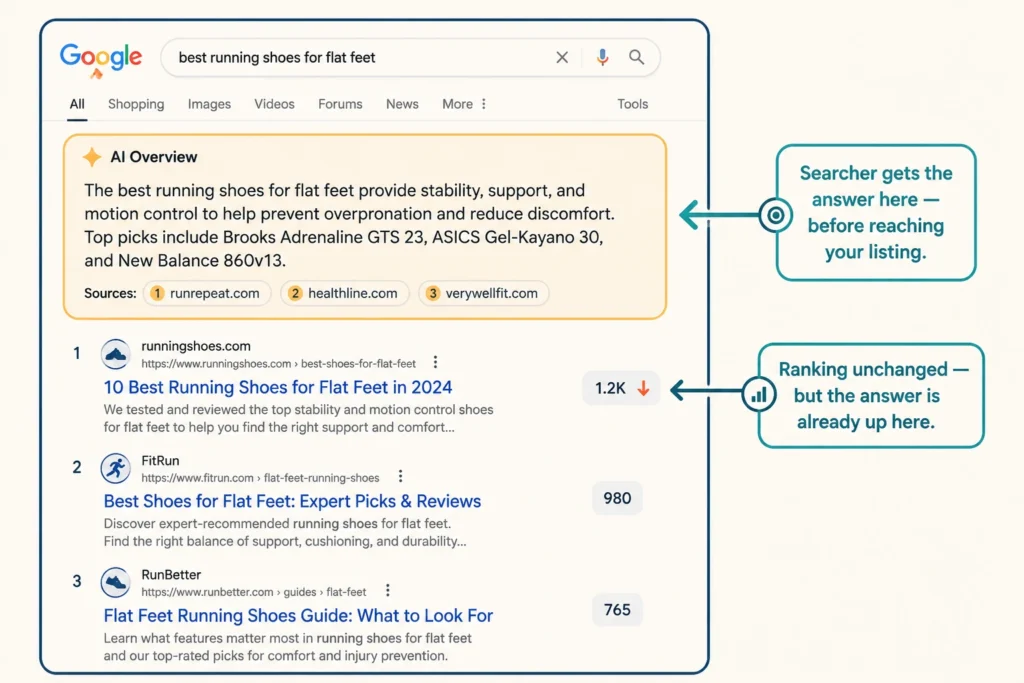Submit search with magnifying glass icon

636,57
